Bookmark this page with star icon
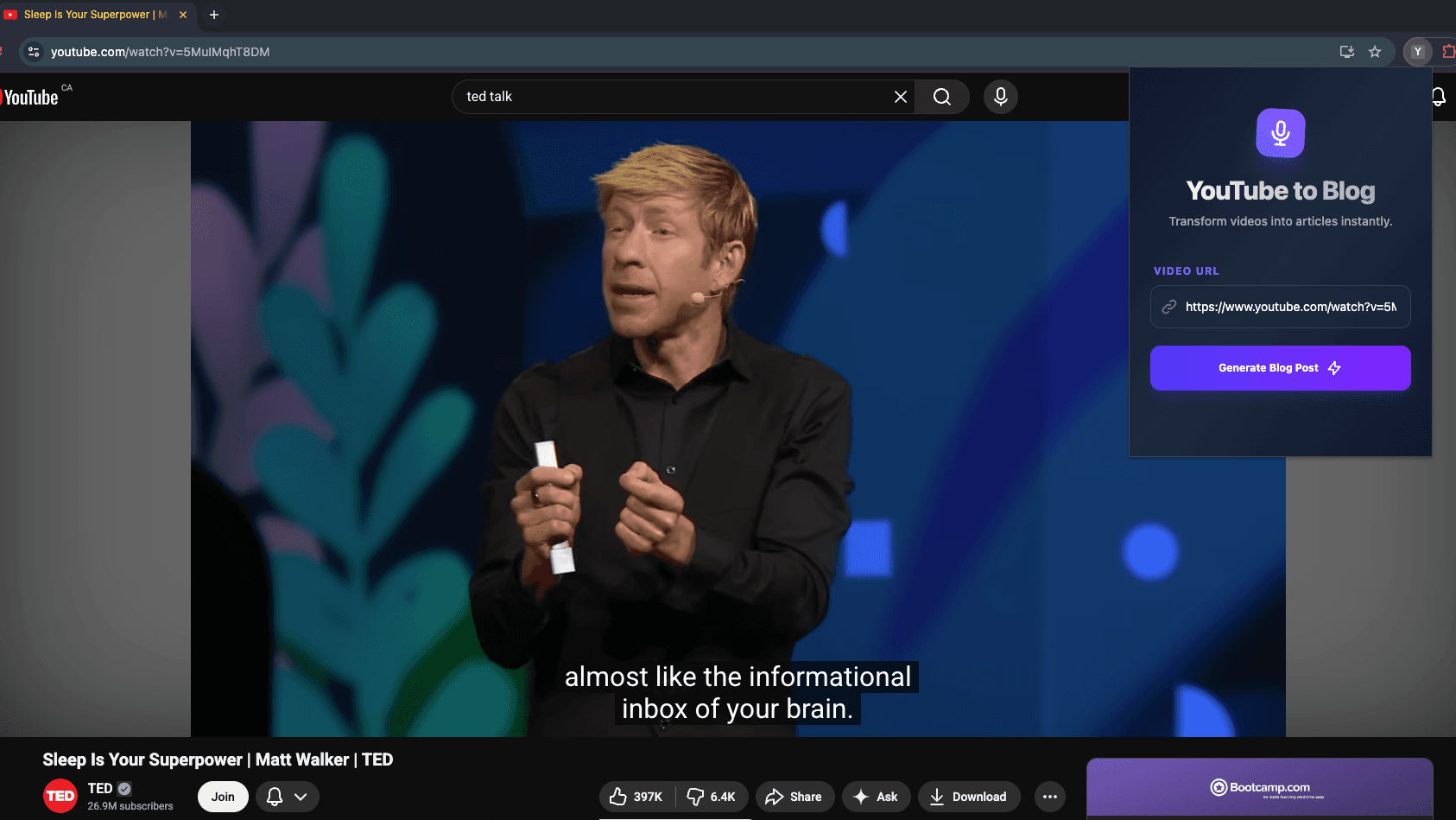 (1375, 52)
